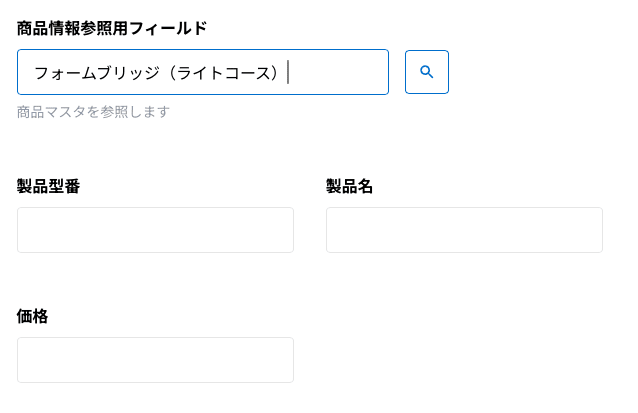
Task: Click the 商品マスタを参照します helper text
Action: click(x=93, y=112)
